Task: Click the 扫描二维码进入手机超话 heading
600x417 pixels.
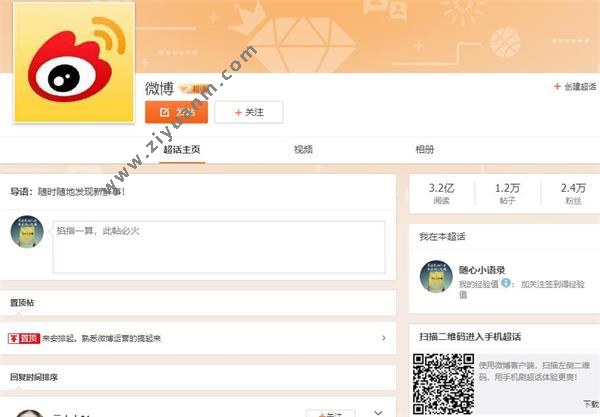Action: point(470,337)
